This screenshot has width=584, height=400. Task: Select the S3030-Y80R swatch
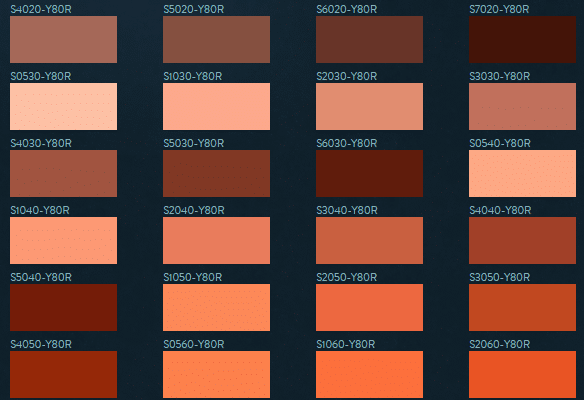[523, 107]
